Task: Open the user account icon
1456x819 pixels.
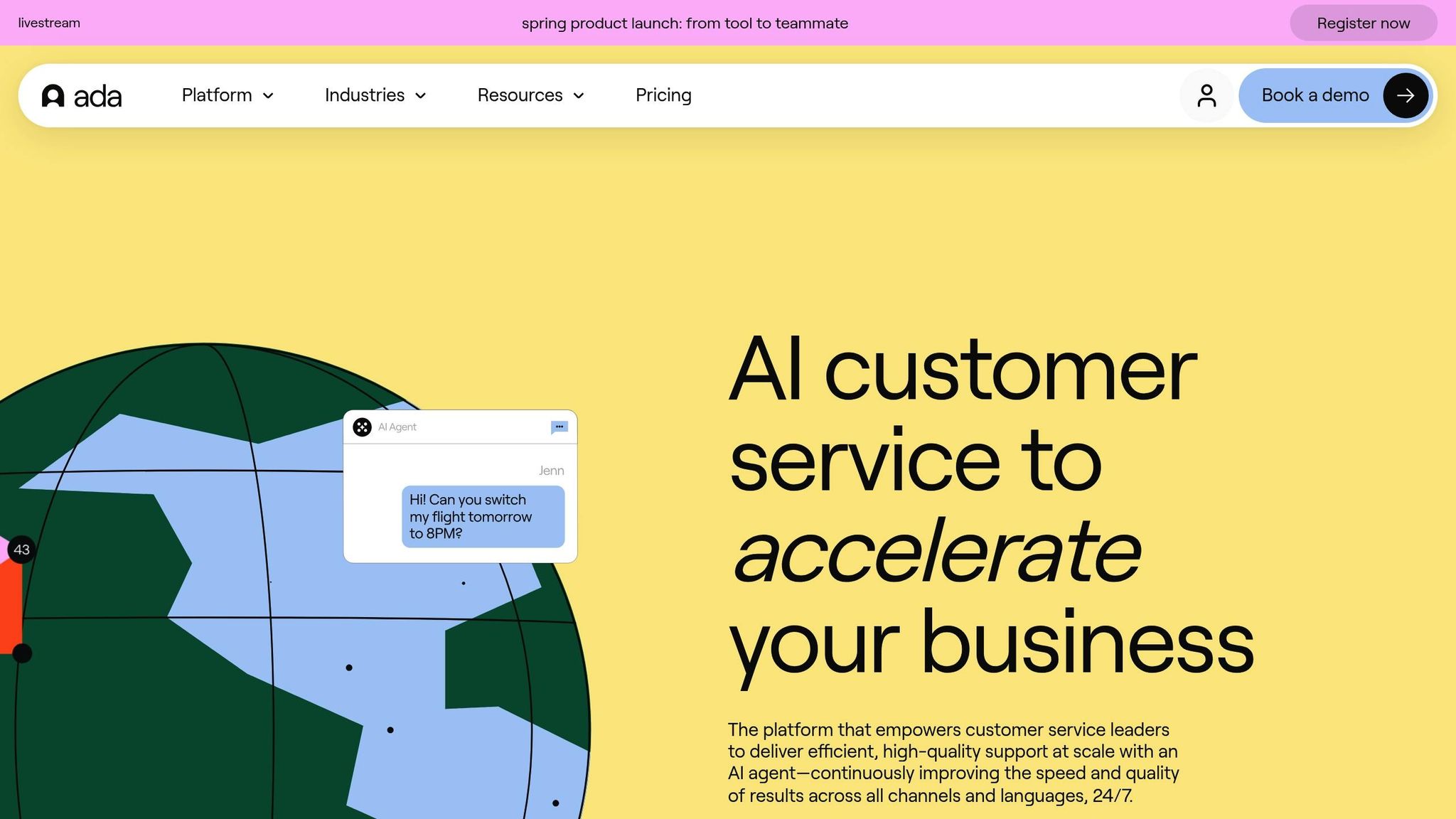Action: (x=1206, y=95)
